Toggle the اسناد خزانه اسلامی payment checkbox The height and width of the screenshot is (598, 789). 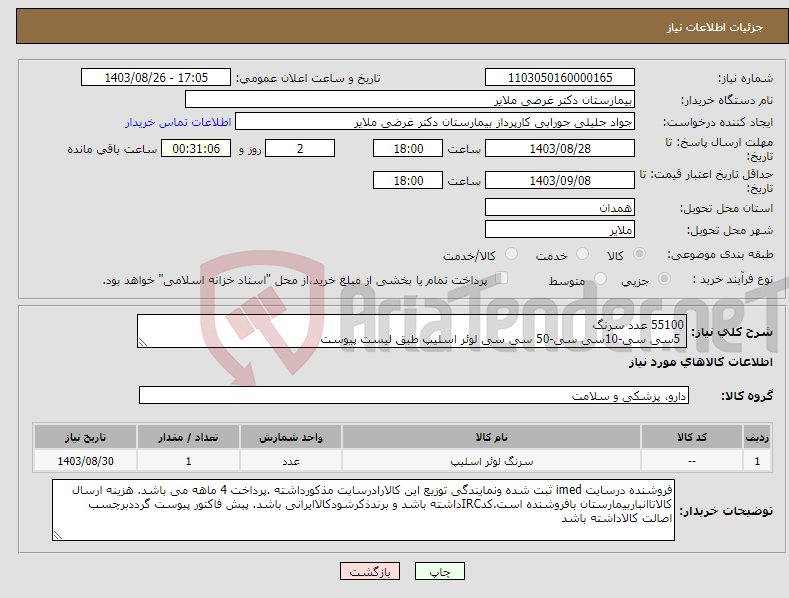tap(502, 278)
